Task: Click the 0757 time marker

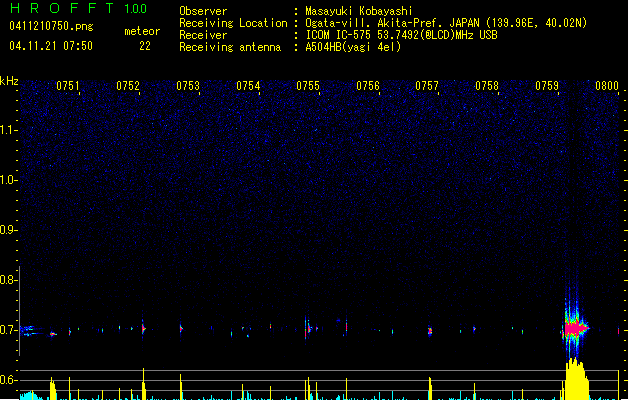Action: coord(427,86)
